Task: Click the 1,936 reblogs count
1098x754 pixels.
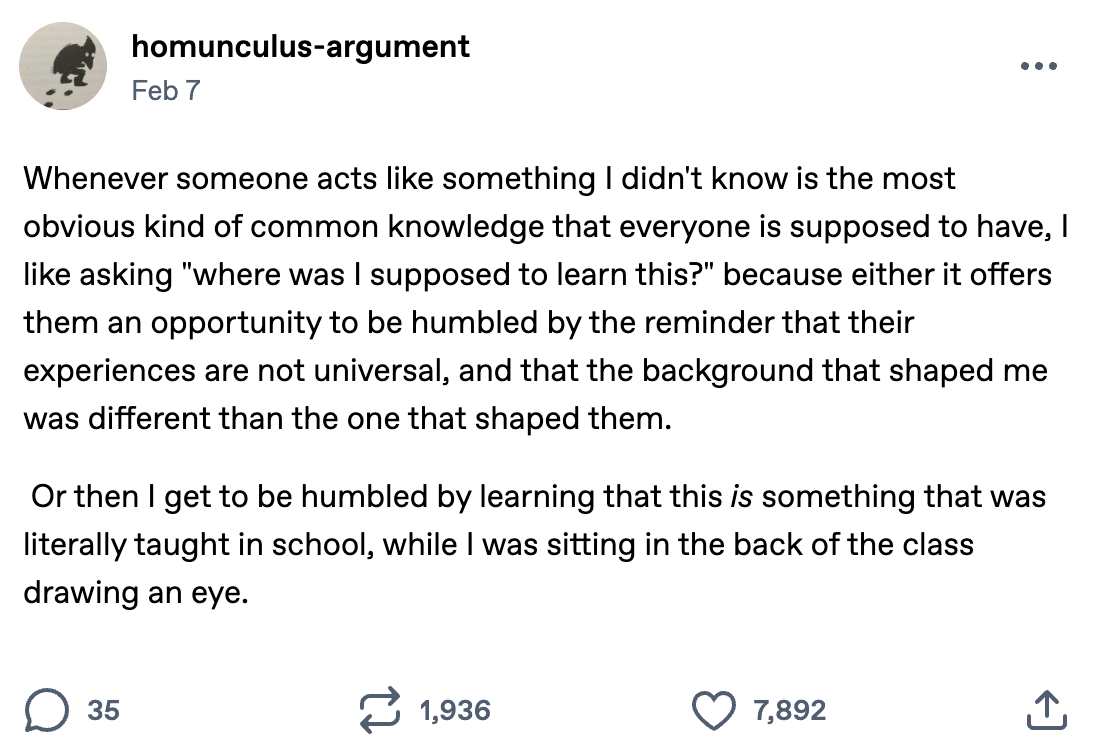Action: 455,710
